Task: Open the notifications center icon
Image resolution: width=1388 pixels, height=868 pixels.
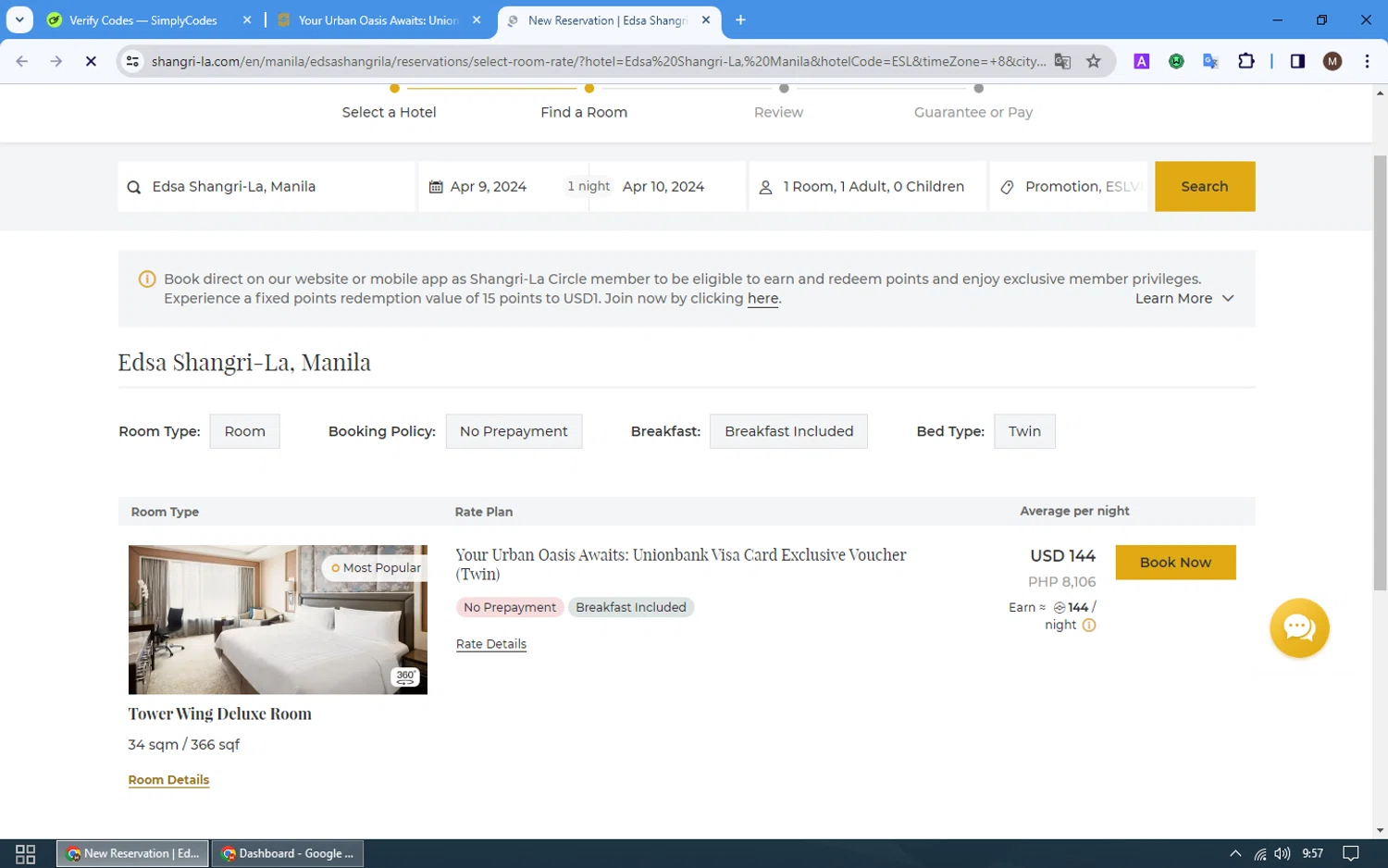Action: click(1351, 854)
